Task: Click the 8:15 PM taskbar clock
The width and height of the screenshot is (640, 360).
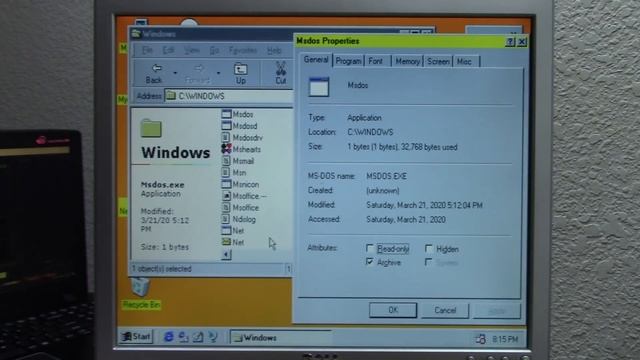Action: 505,339
